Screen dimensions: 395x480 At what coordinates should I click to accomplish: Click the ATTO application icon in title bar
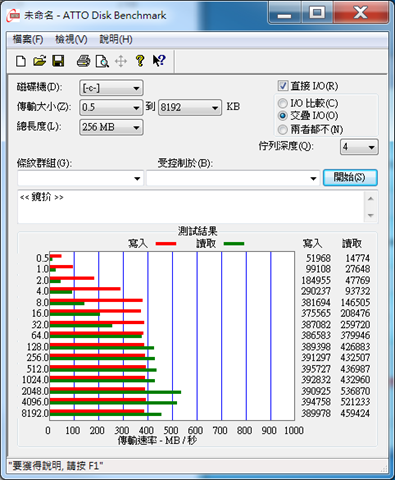[13, 15]
